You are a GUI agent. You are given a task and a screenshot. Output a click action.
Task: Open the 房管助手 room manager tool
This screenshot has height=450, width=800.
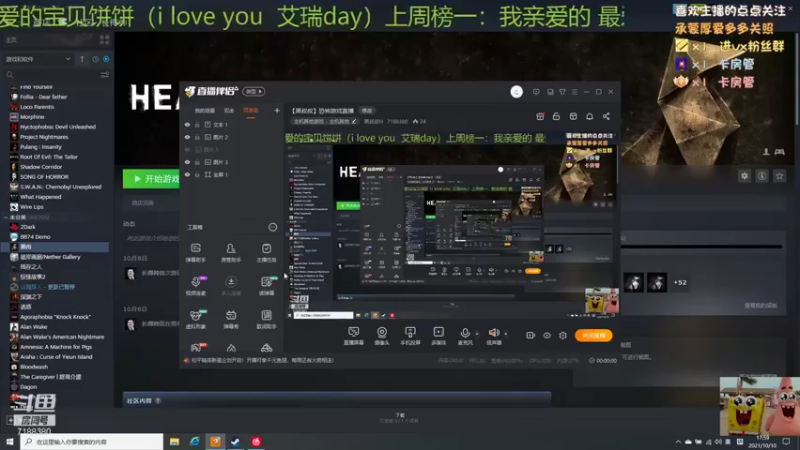click(231, 253)
